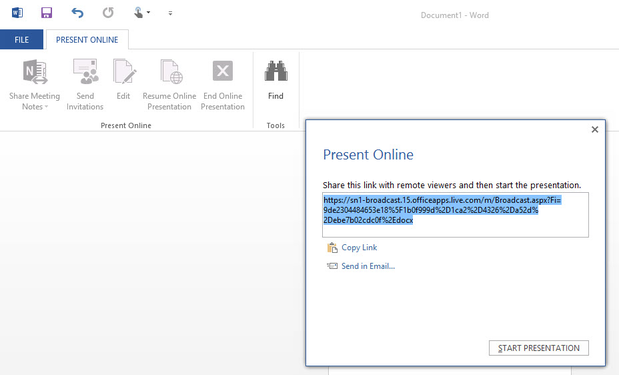Click the 'Present Online' ribbon group label
Image resolution: width=619 pixels, height=375 pixels.
pos(126,125)
